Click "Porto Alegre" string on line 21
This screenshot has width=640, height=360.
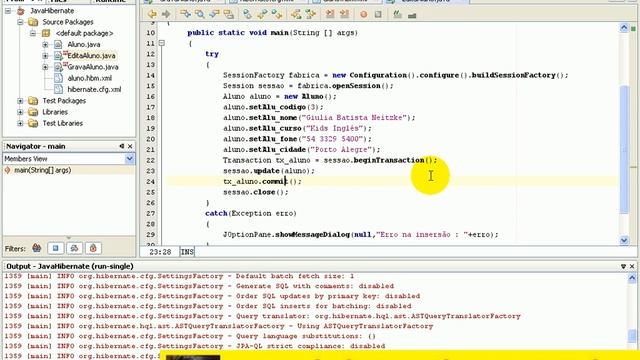tap(341, 149)
